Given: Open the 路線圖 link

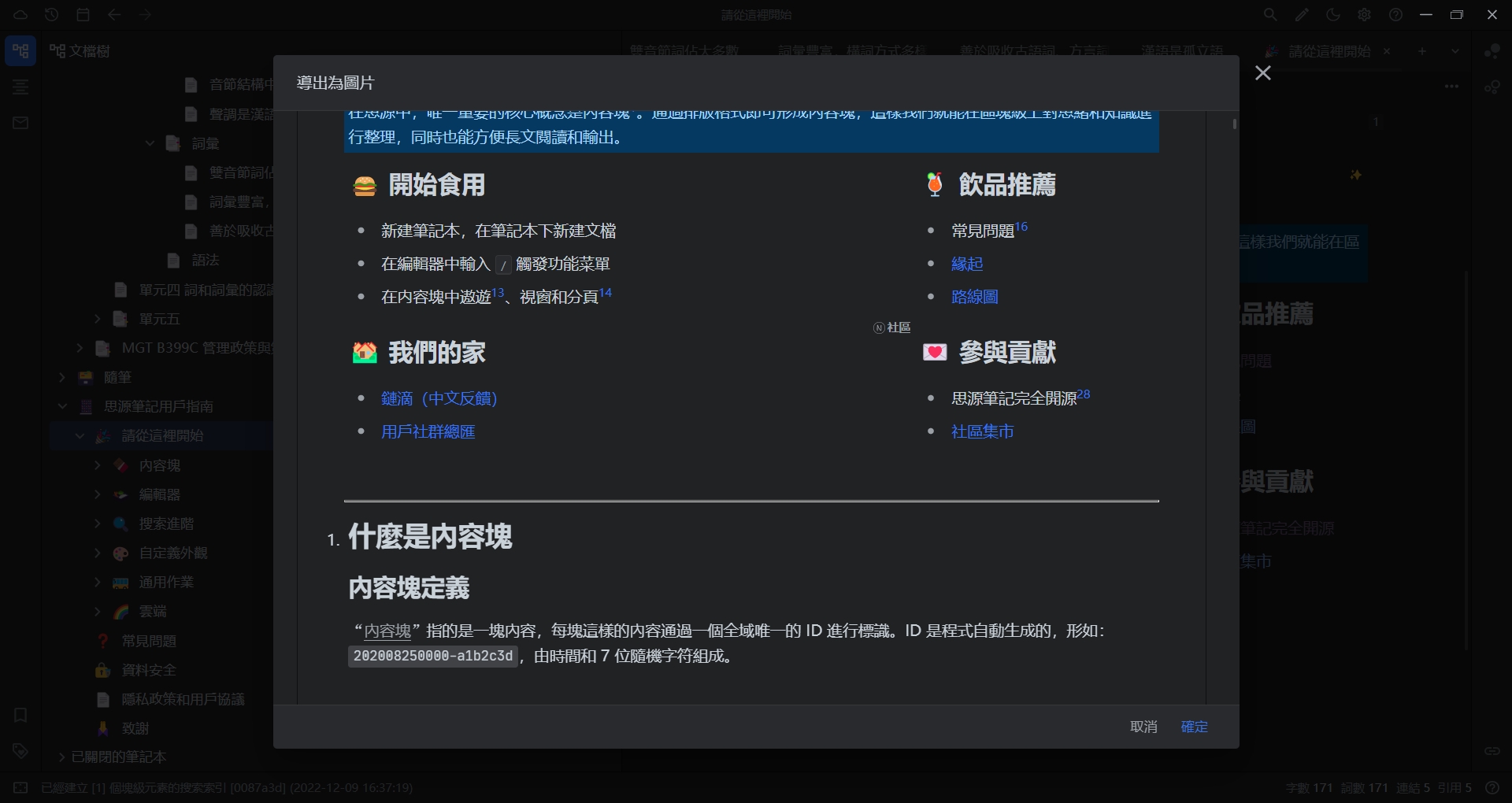Looking at the screenshot, I should point(974,297).
